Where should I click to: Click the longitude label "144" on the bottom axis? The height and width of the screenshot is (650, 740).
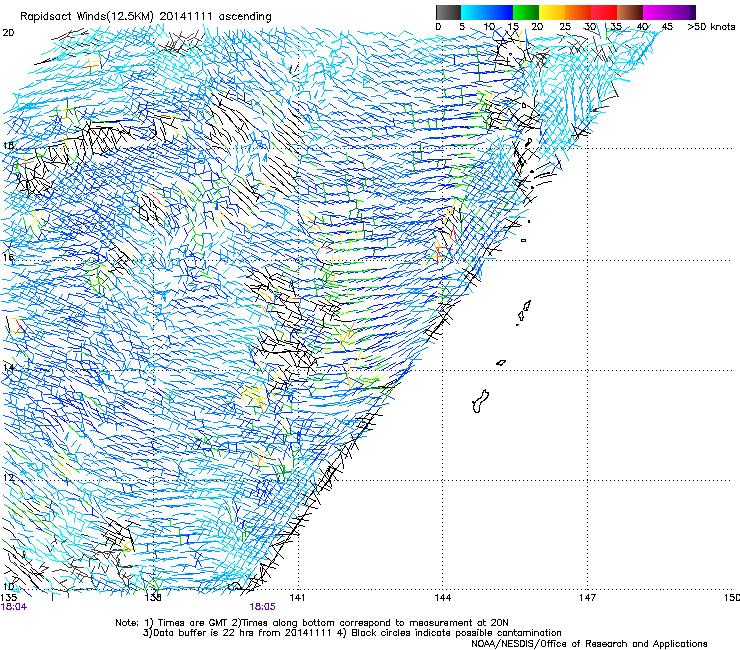tap(443, 598)
